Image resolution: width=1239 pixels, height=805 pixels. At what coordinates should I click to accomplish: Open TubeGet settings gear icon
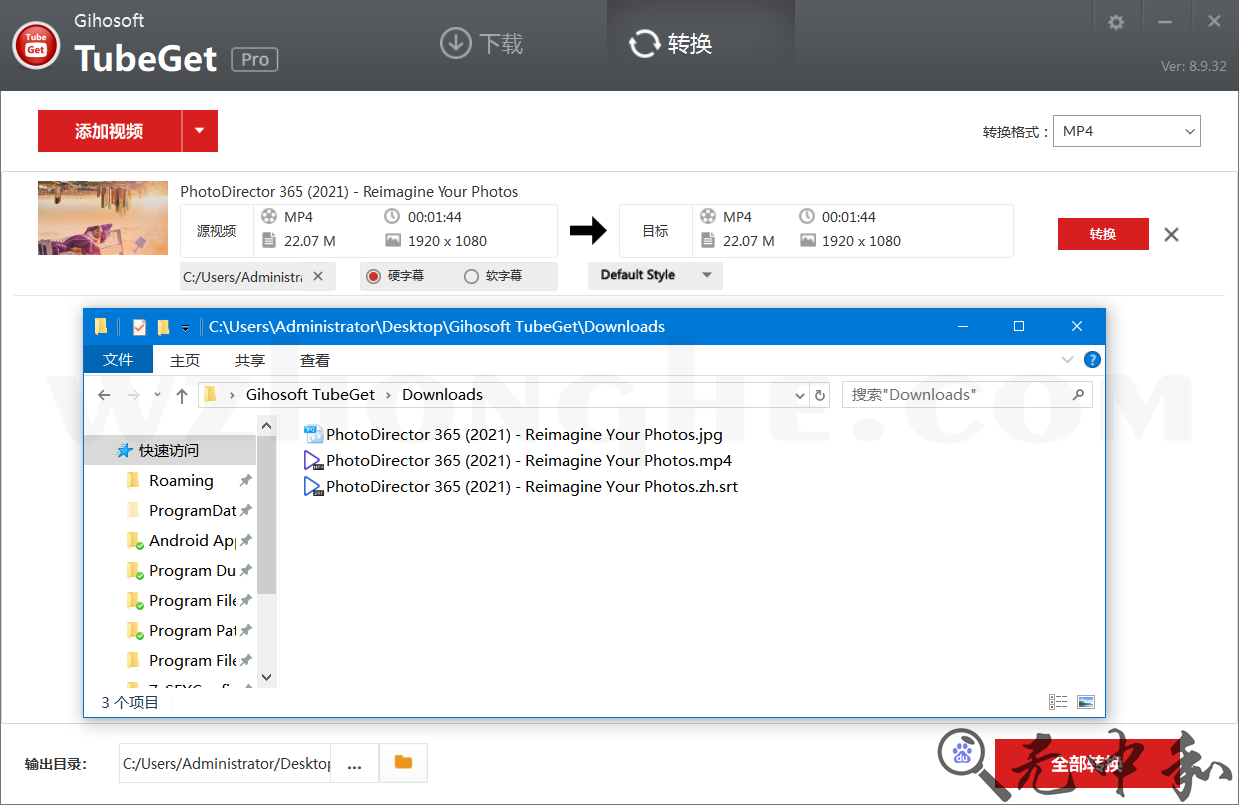coord(1116,22)
